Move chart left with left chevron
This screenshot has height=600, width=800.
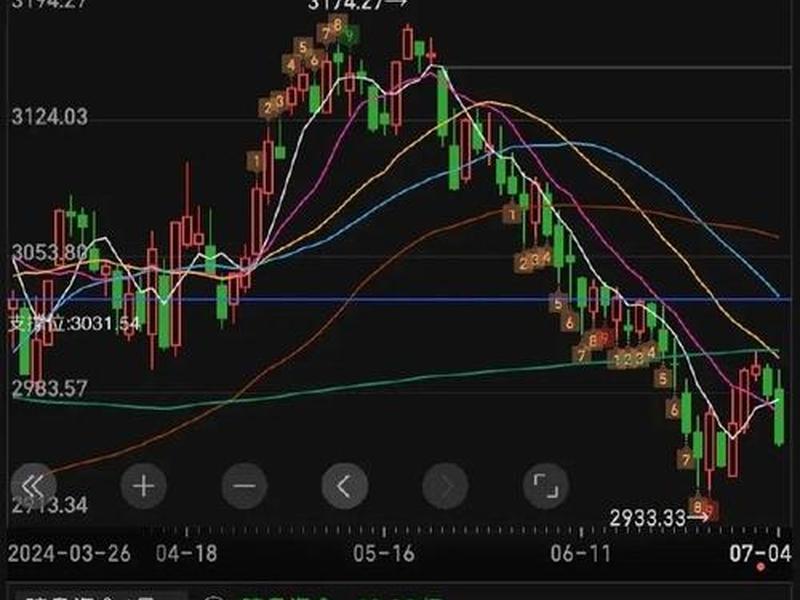[345, 486]
